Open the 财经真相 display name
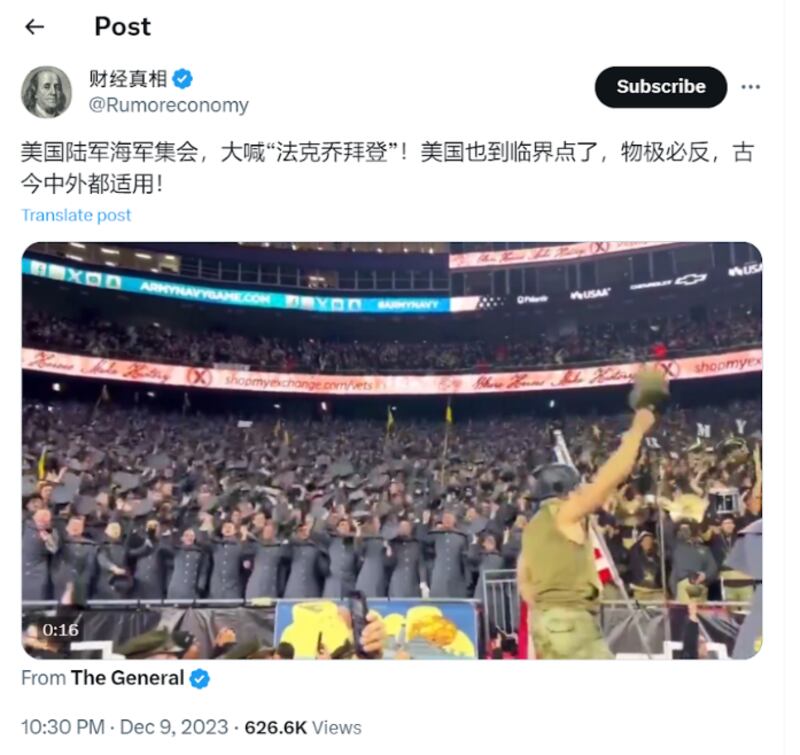Viewport: 800px width, 755px height. (x=128, y=79)
